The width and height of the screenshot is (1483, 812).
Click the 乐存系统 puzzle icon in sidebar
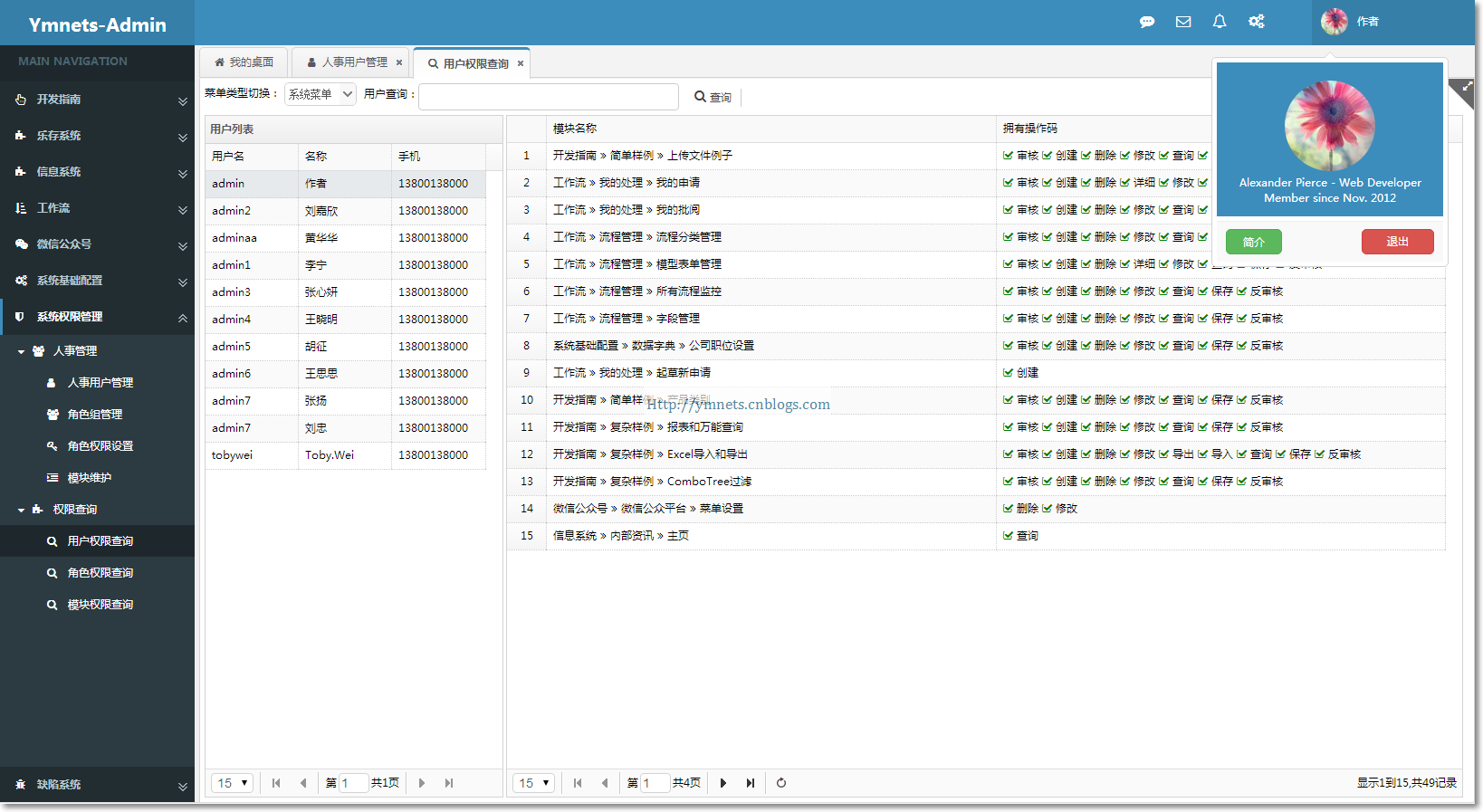click(x=20, y=136)
